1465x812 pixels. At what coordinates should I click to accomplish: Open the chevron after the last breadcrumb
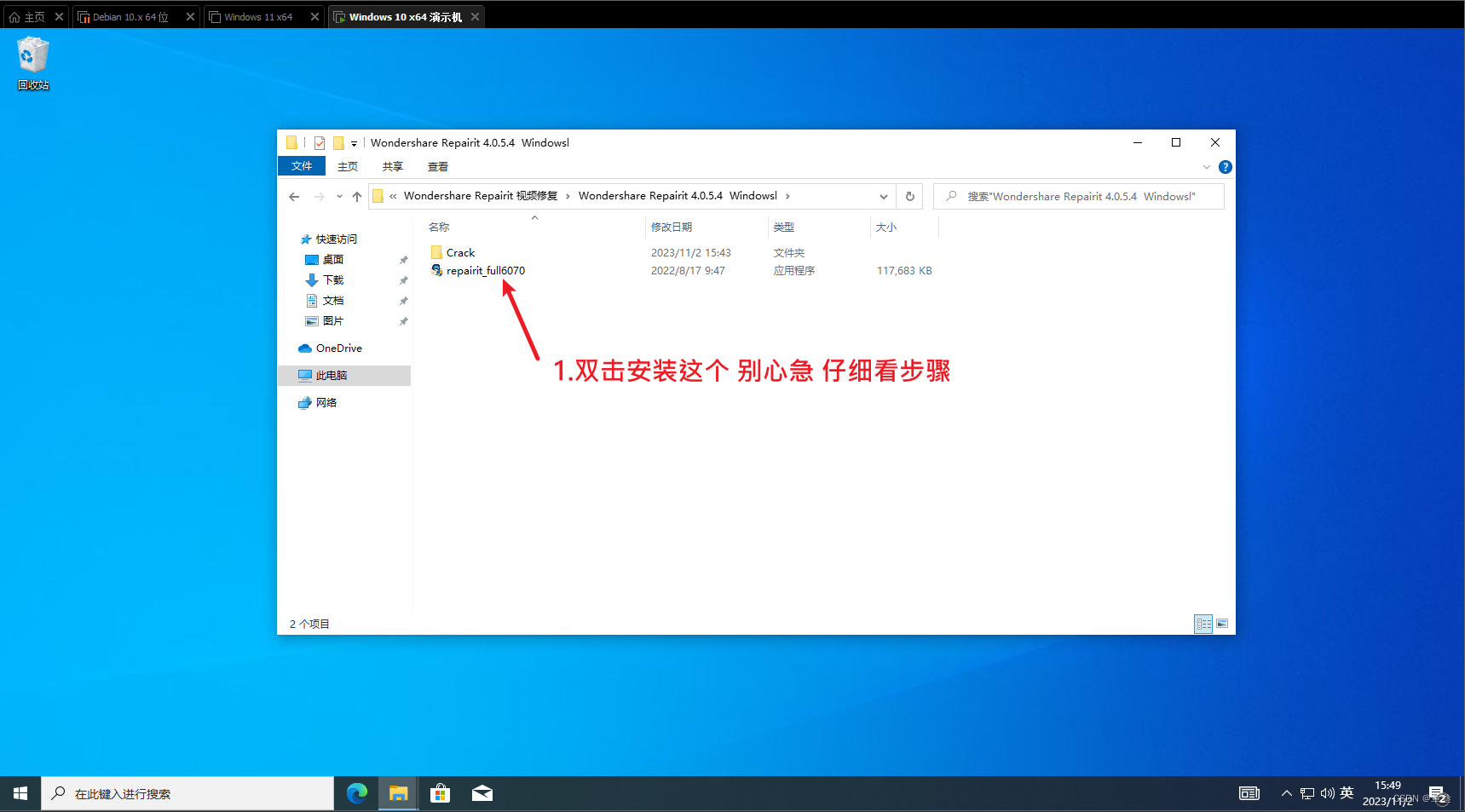(x=787, y=196)
